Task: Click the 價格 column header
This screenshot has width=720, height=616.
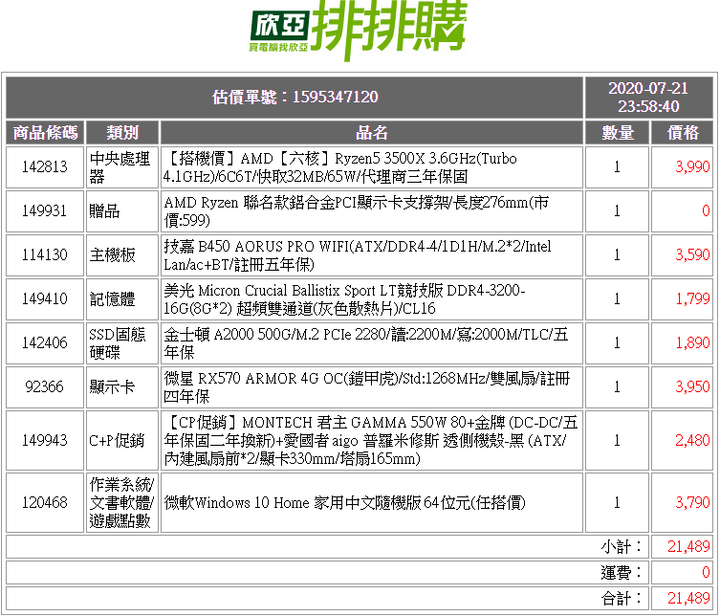Action: [x=682, y=133]
